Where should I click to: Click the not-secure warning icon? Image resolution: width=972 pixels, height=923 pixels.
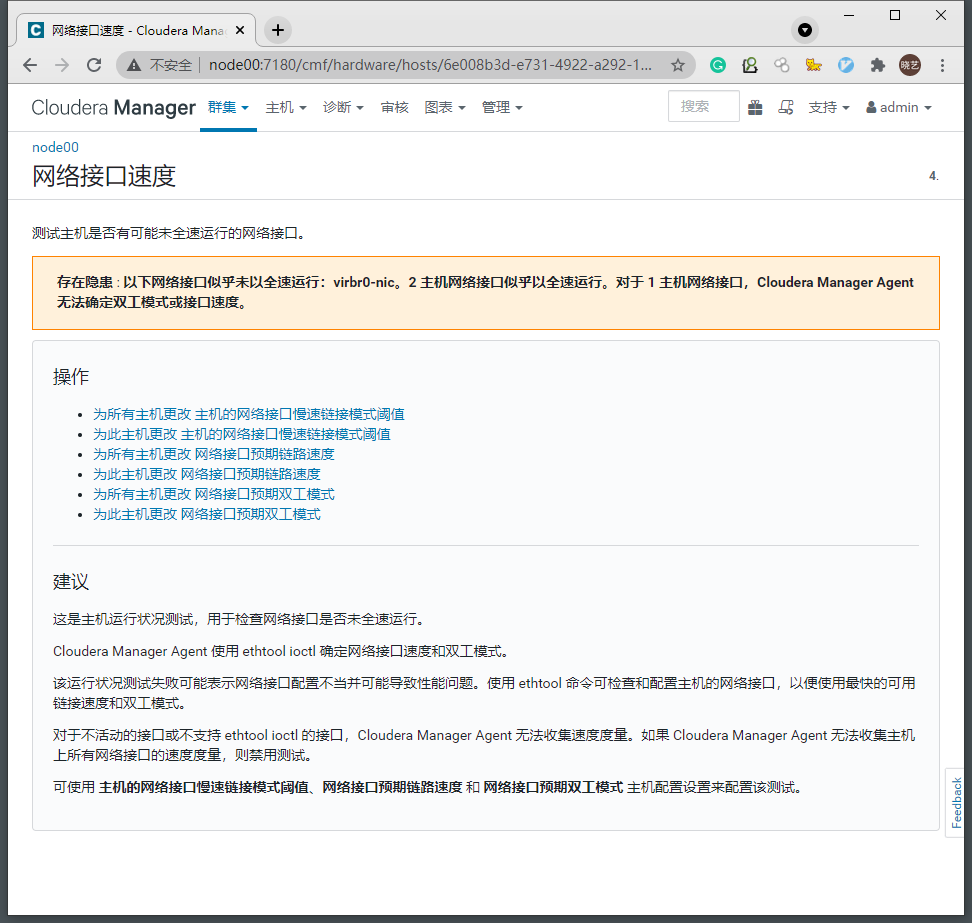[x=134, y=65]
